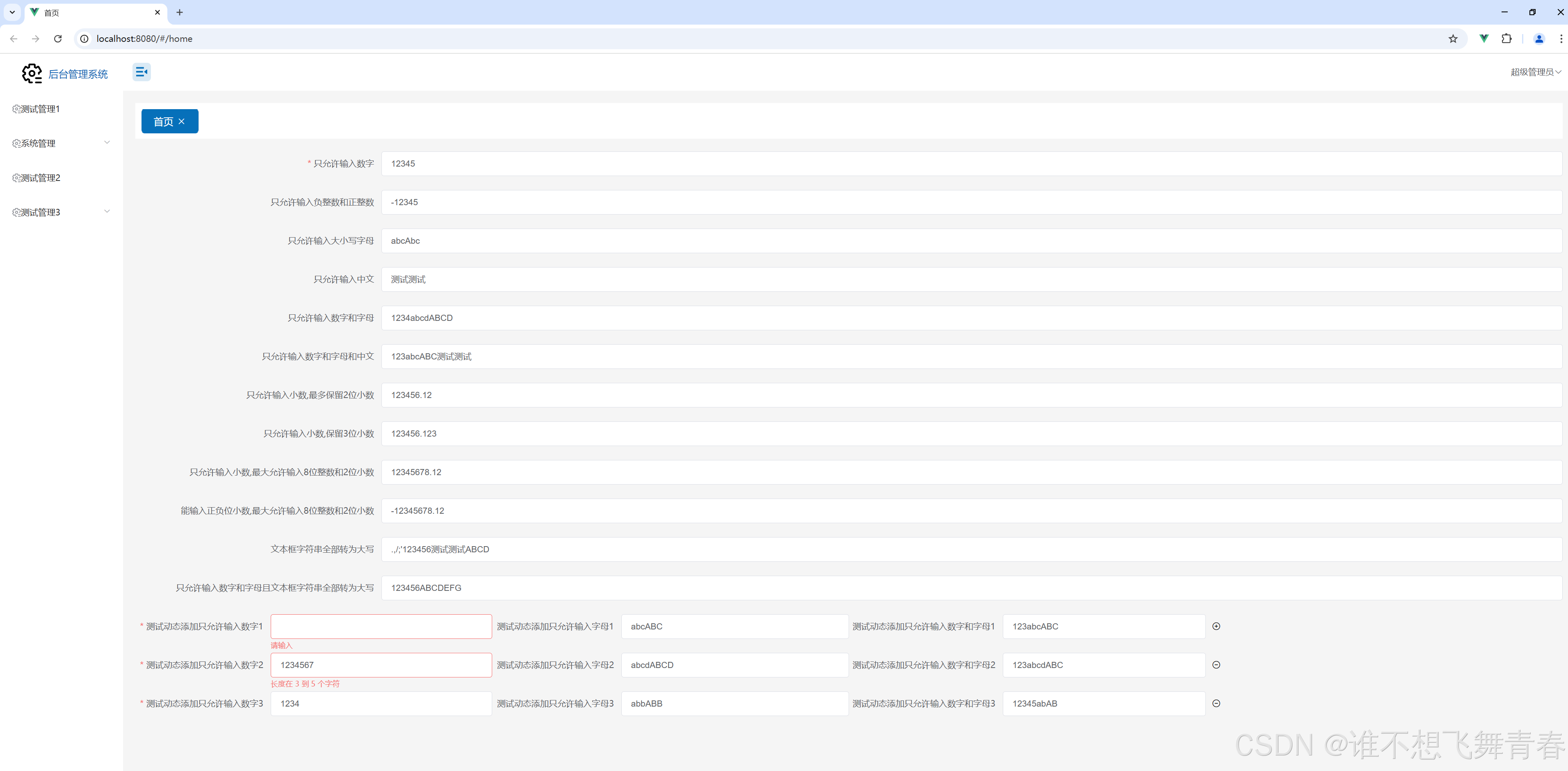Screen dimensions: 1568x771
Task: Click the 长度在 3 到 5 个字符 error text
Action: (x=305, y=684)
